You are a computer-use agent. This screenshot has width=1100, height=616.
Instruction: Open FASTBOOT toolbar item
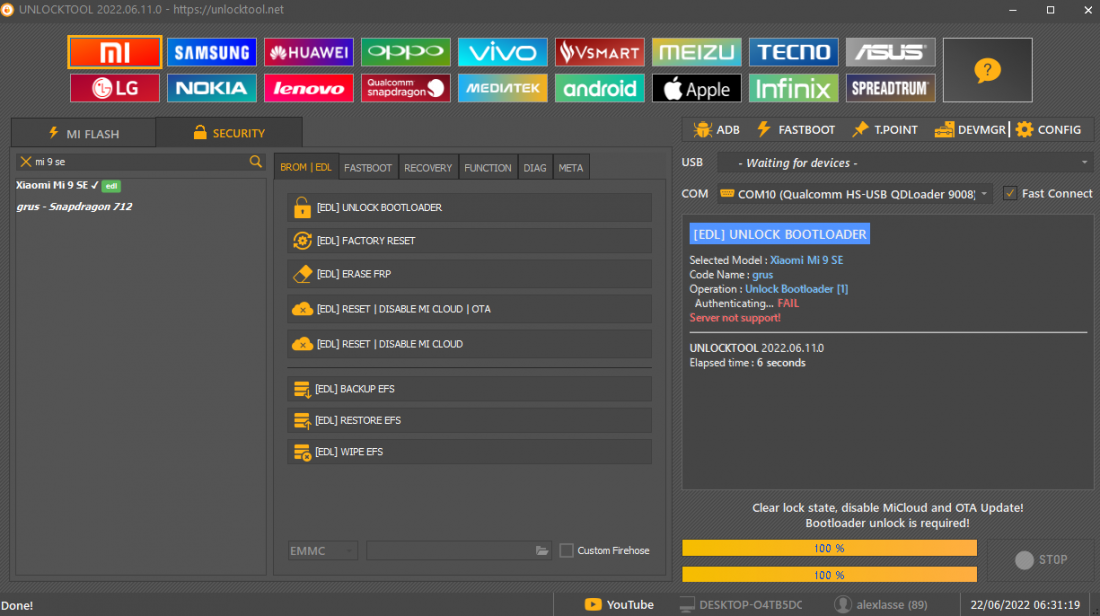(x=796, y=130)
